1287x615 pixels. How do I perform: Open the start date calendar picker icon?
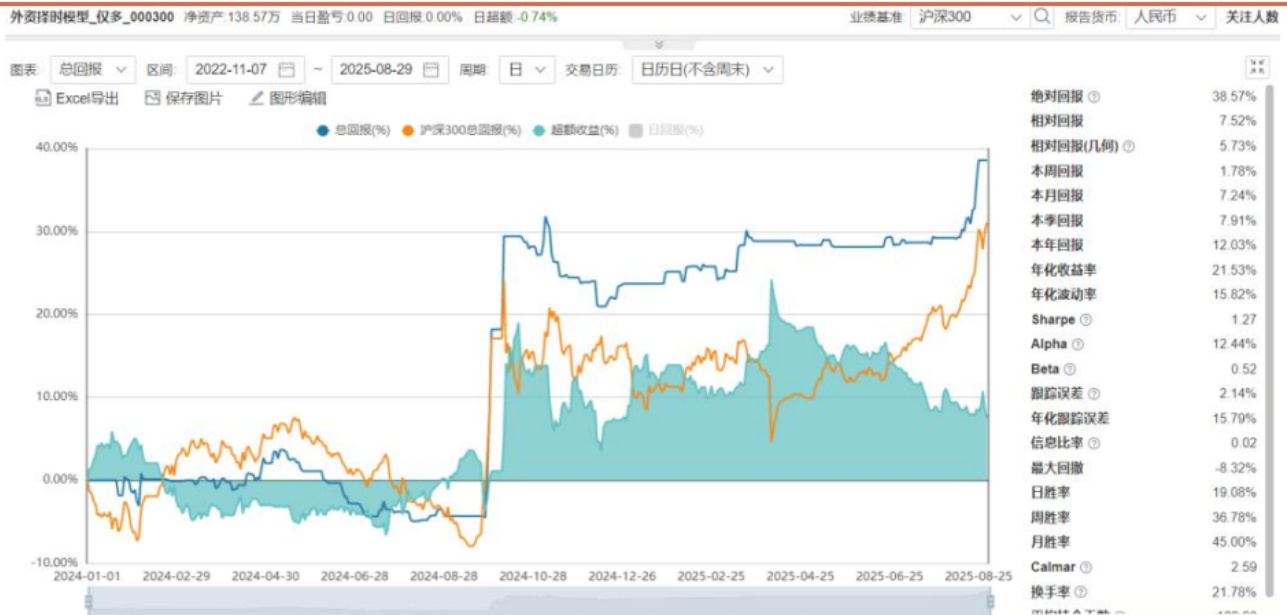click(x=288, y=69)
